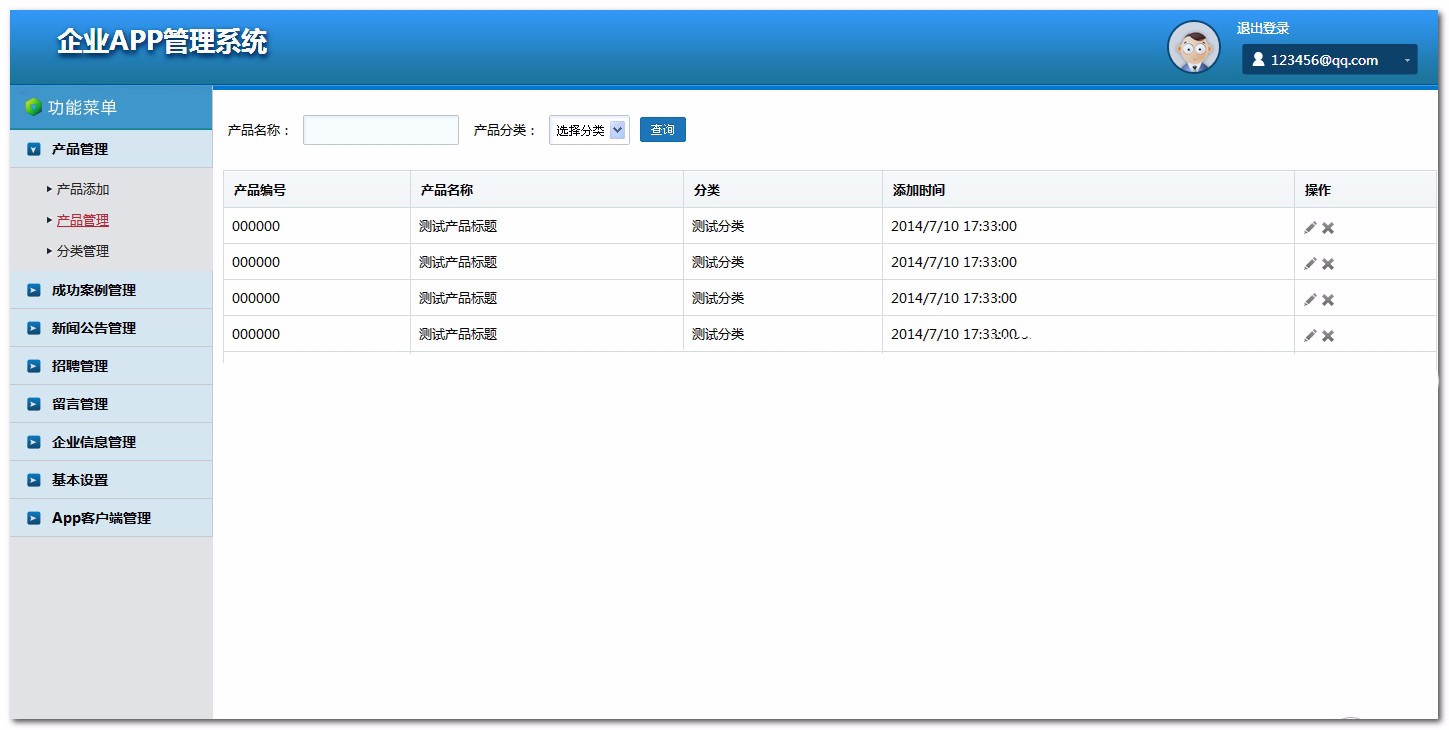1449x730 pixels.
Task: Click the 123456@qq.com account label
Action: (1324, 60)
